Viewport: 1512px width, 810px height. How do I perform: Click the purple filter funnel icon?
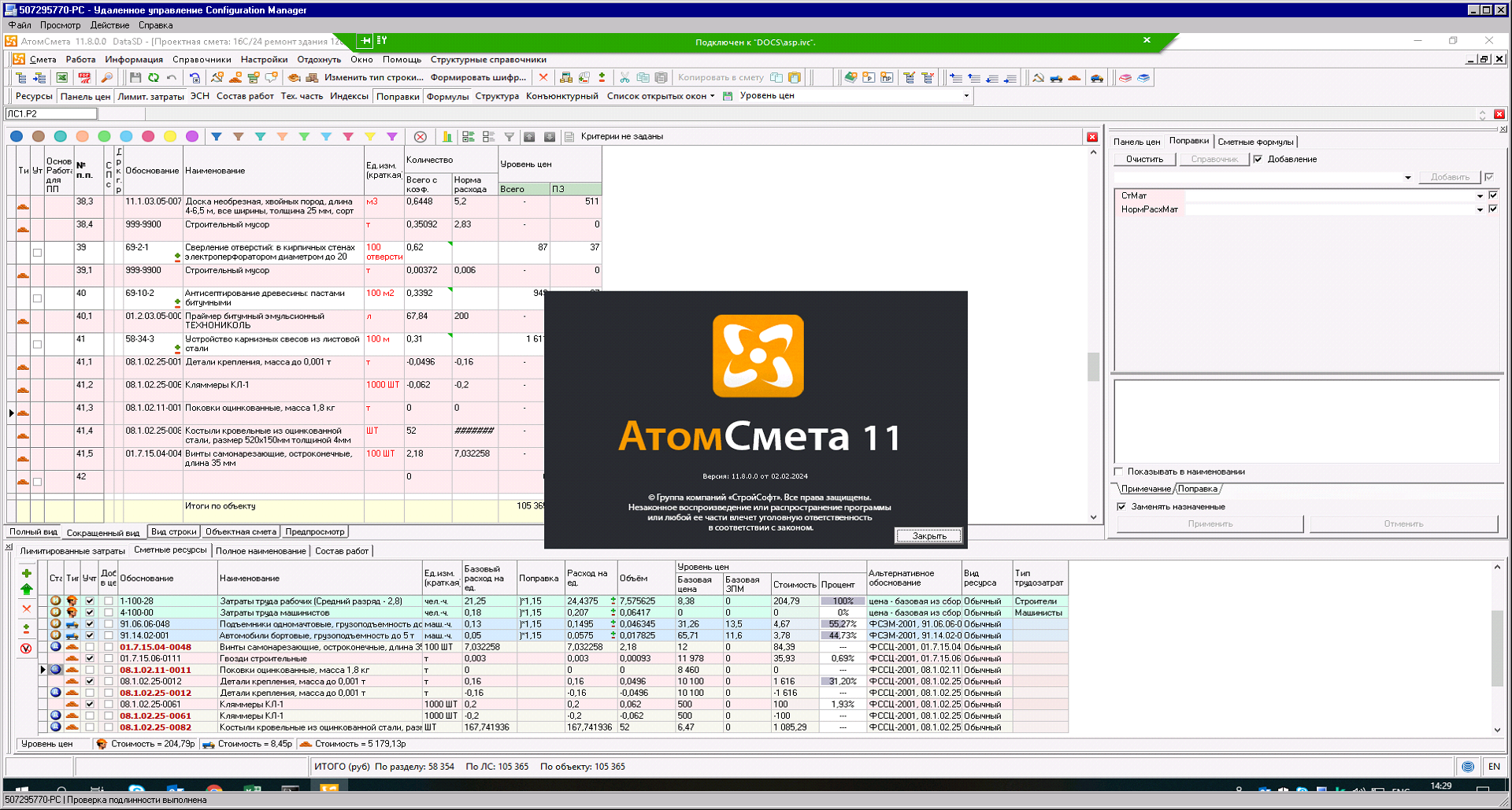pyautogui.click(x=392, y=137)
